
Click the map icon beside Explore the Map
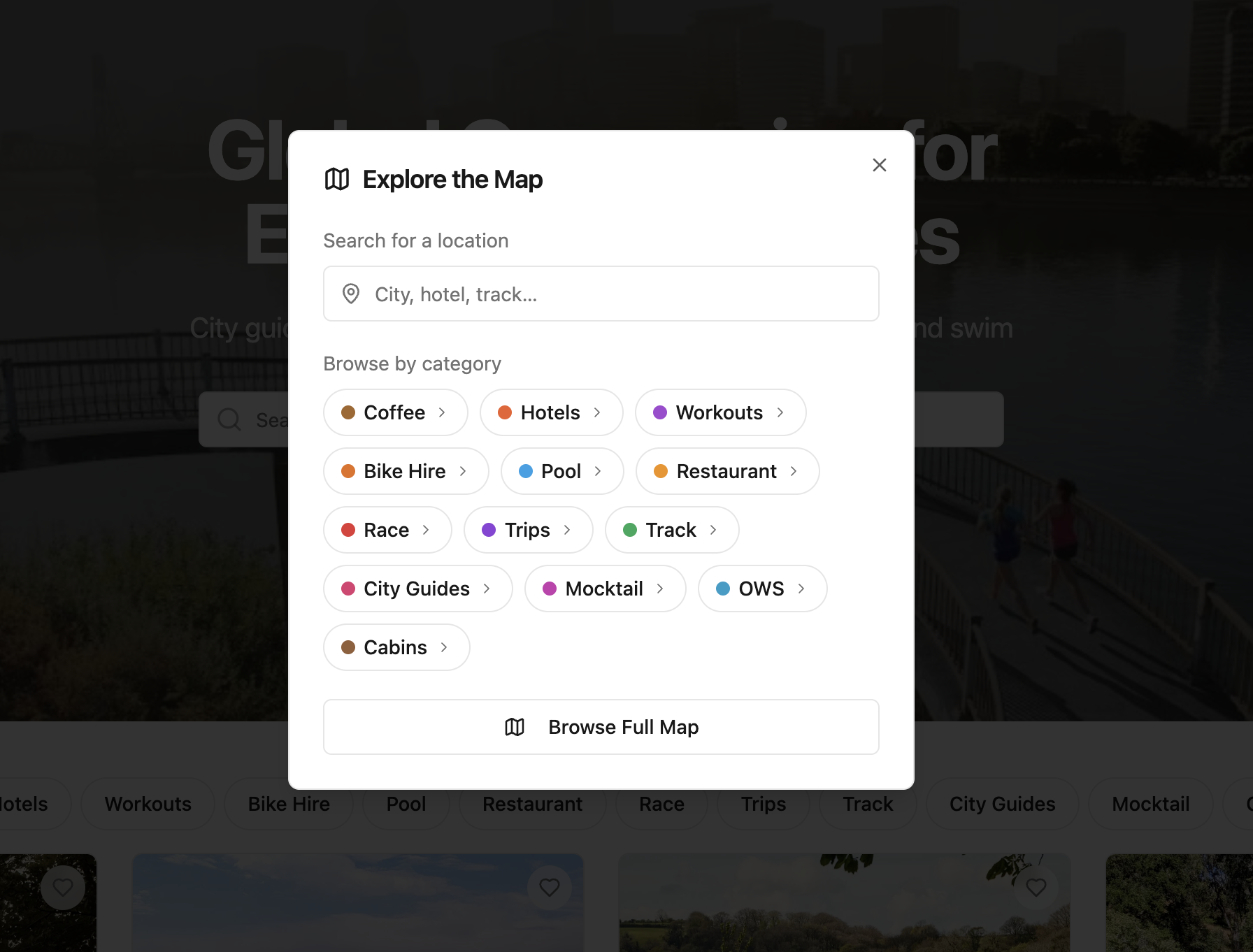[x=337, y=180]
